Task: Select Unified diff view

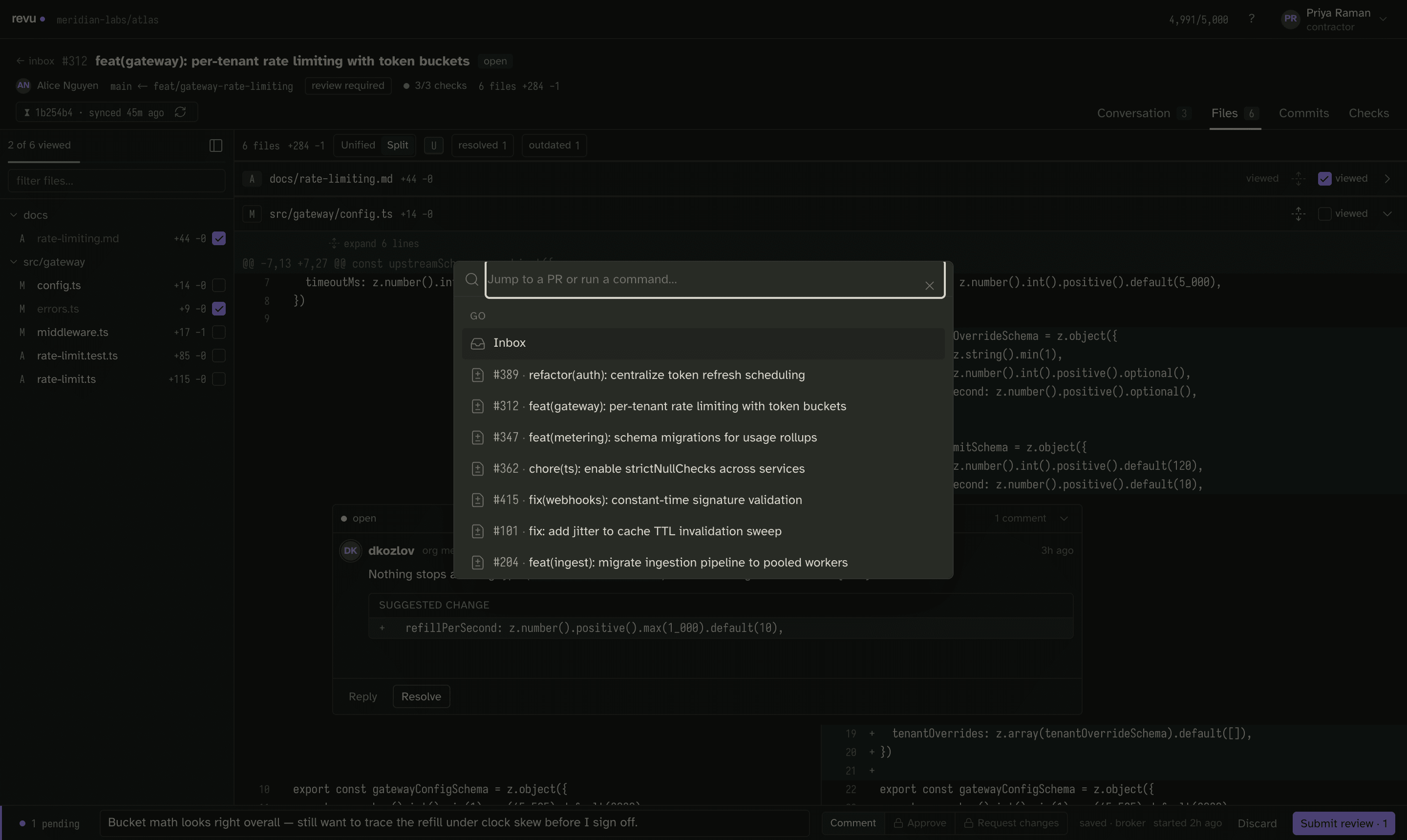Action: (x=358, y=146)
